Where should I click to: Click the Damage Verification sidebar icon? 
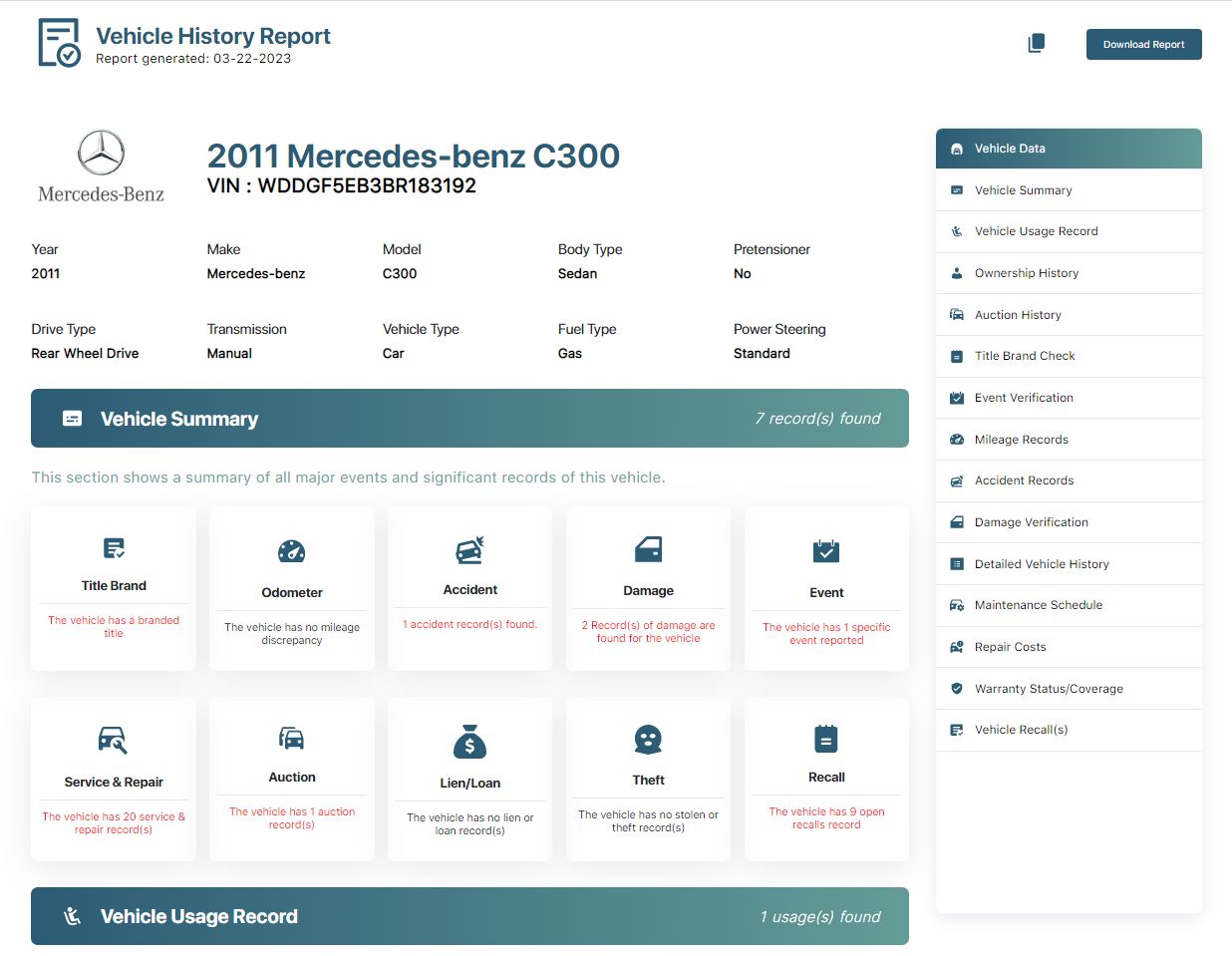pyautogui.click(x=957, y=522)
